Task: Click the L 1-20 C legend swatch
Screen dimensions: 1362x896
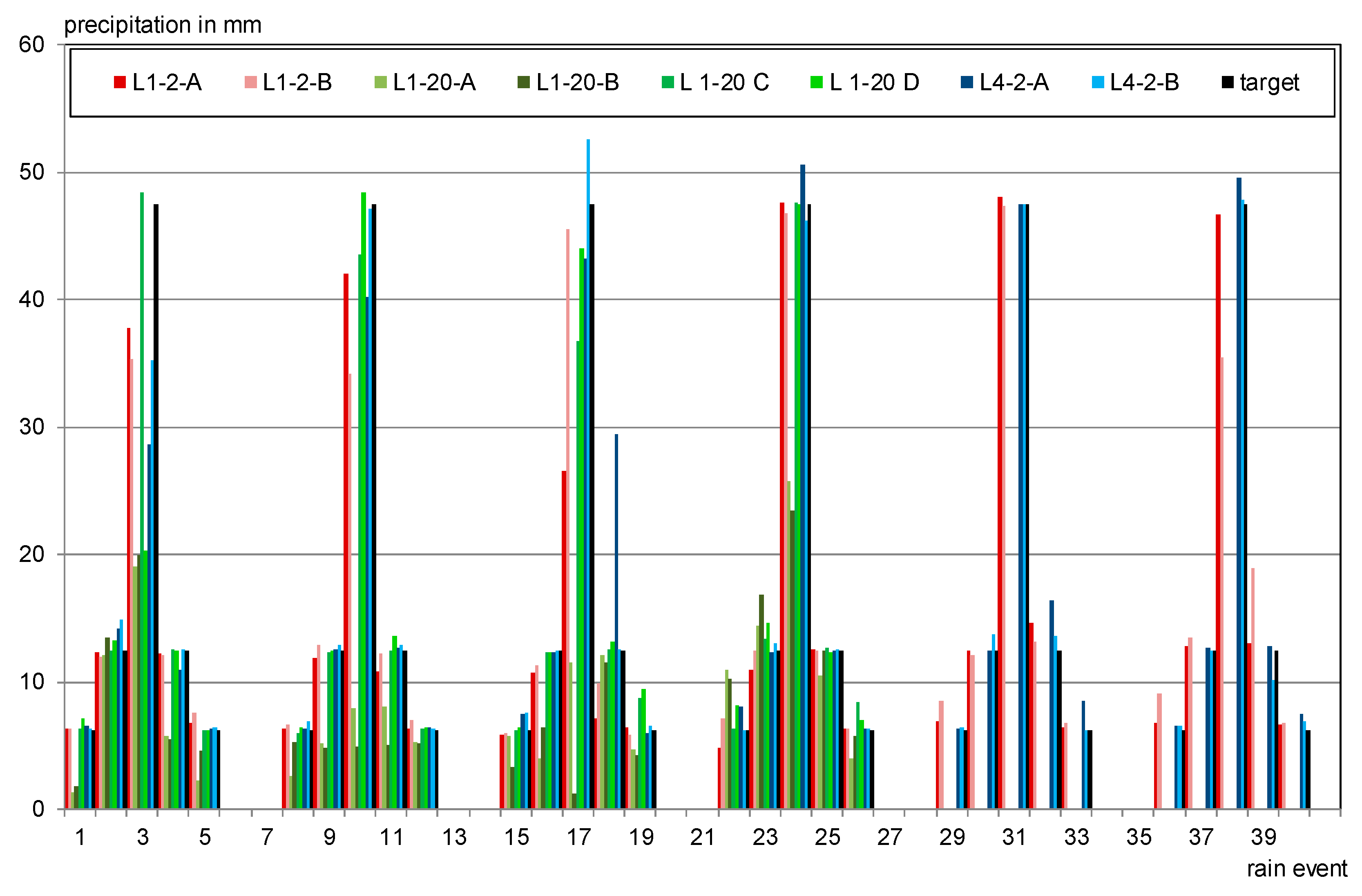Action: [667, 82]
